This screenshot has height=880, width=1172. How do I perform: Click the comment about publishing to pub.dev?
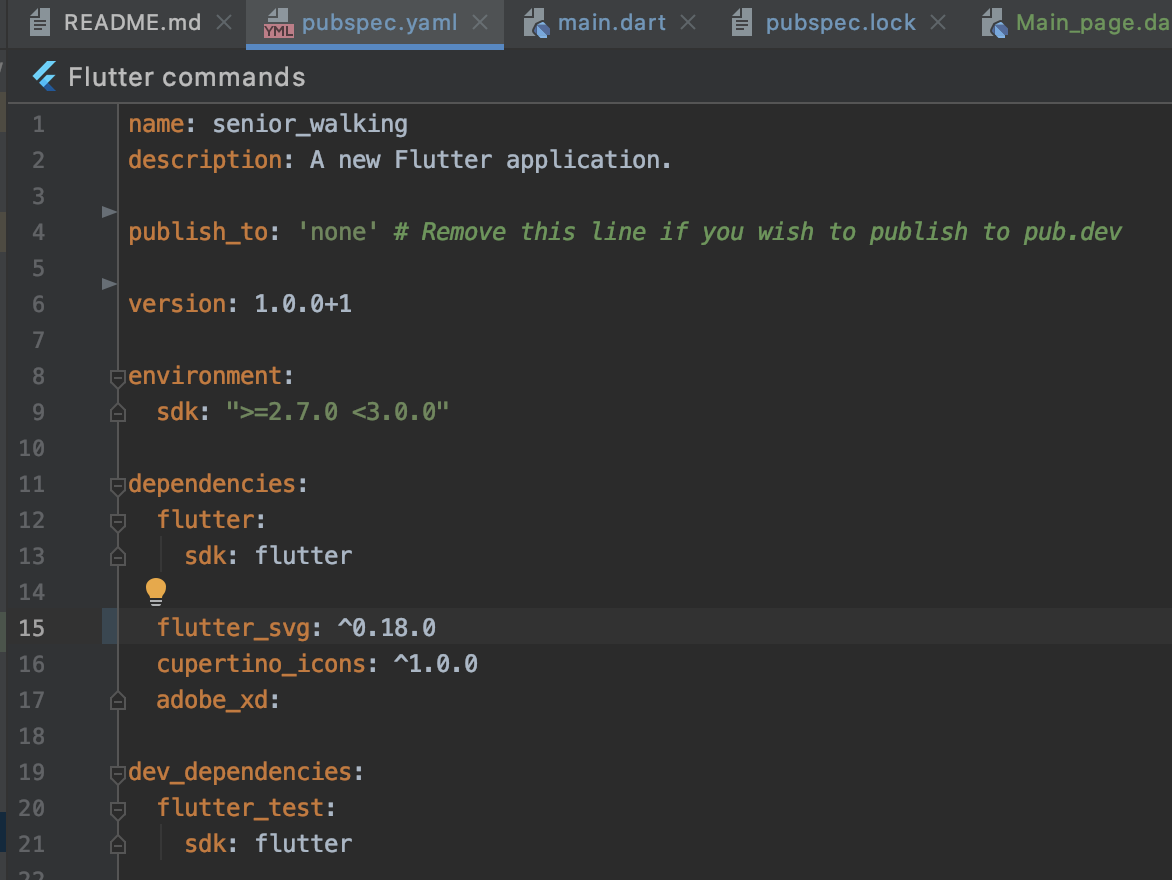pos(757,232)
